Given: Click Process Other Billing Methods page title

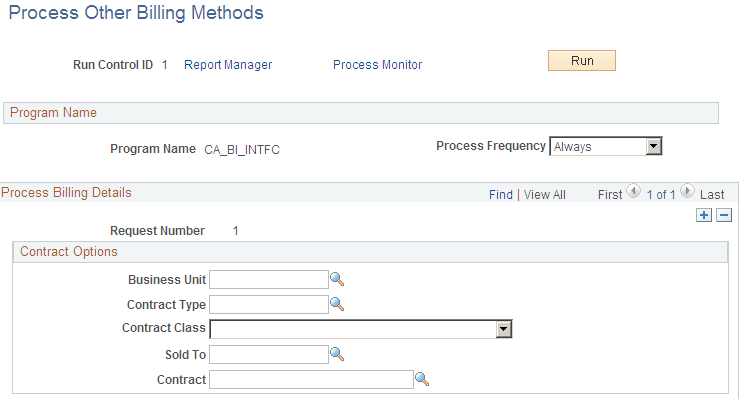Looking at the screenshot, I should click(x=136, y=13).
